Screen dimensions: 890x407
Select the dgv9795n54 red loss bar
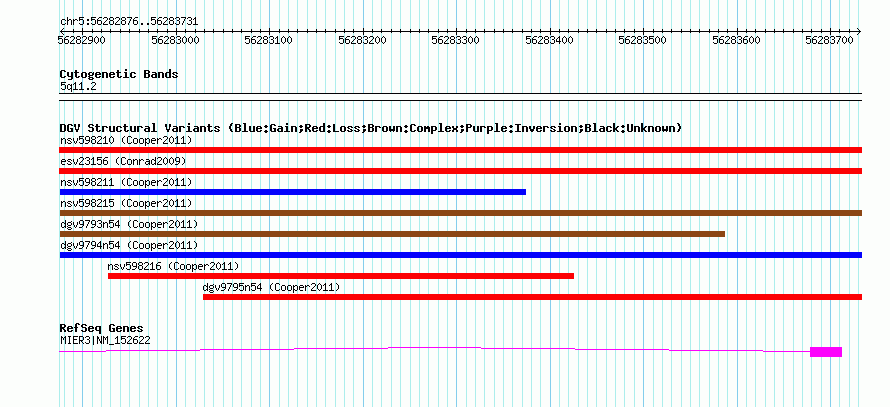pos(532,297)
